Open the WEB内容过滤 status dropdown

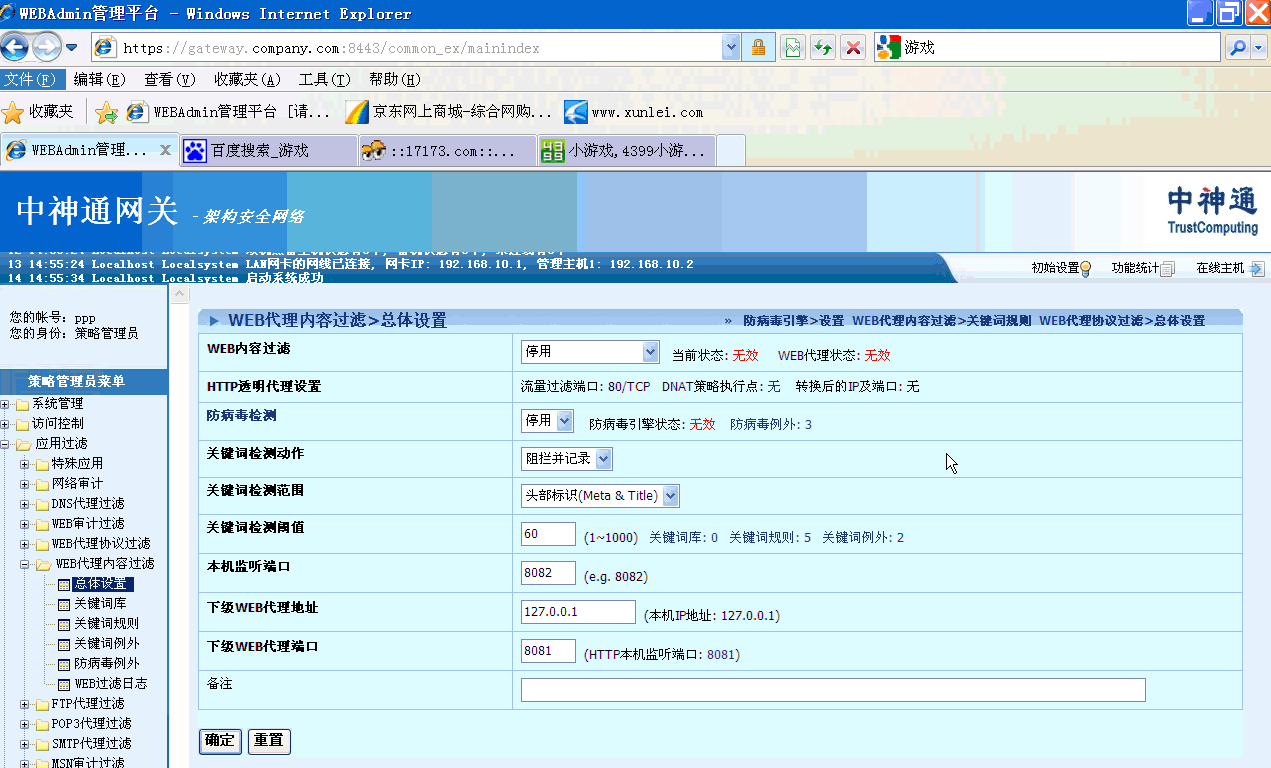point(590,352)
